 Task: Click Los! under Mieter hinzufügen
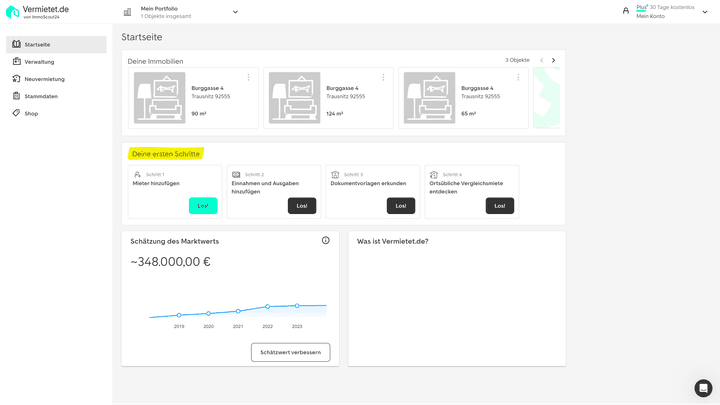[x=203, y=206]
